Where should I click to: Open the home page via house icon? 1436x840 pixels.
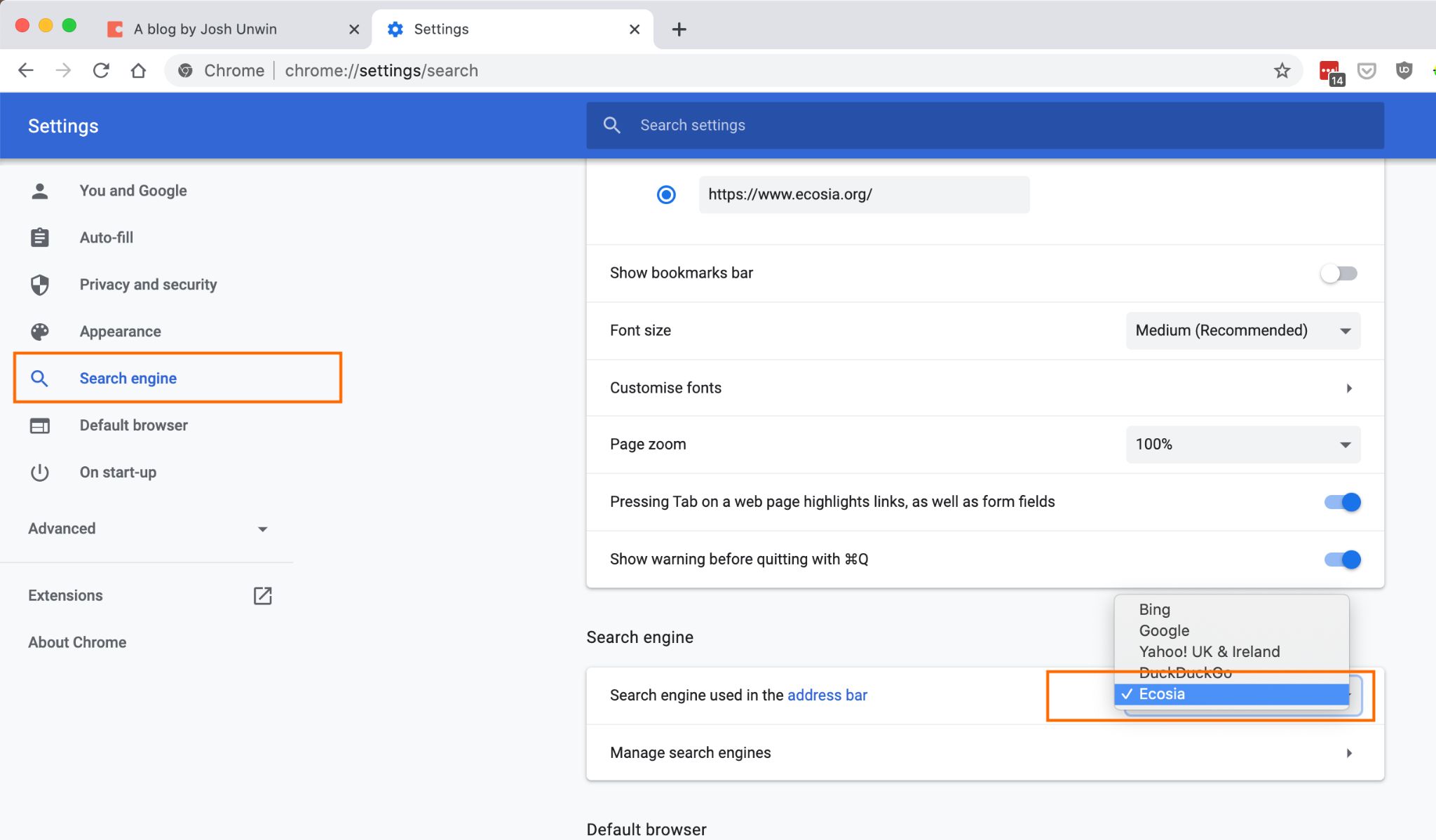(139, 70)
